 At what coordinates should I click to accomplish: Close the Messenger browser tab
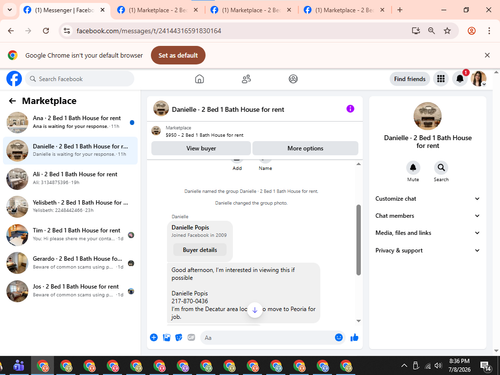tap(103, 10)
